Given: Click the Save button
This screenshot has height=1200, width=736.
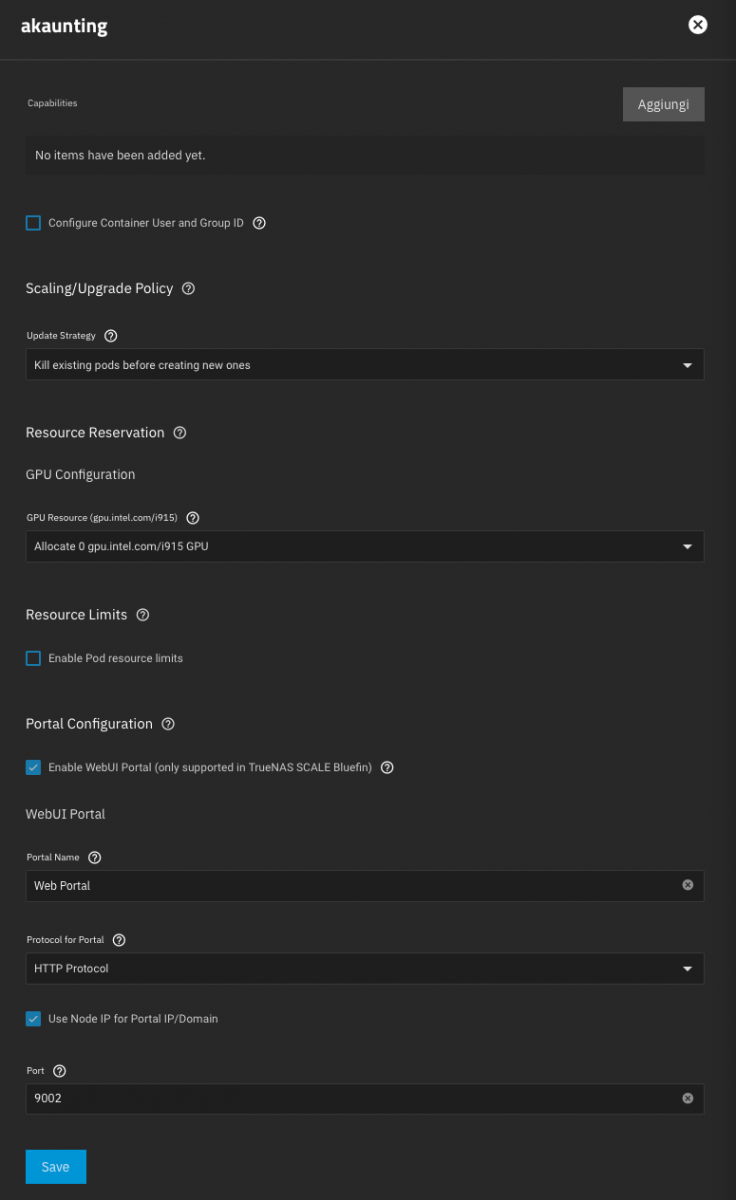Looking at the screenshot, I should pyautogui.click(x=56, y=1167).
